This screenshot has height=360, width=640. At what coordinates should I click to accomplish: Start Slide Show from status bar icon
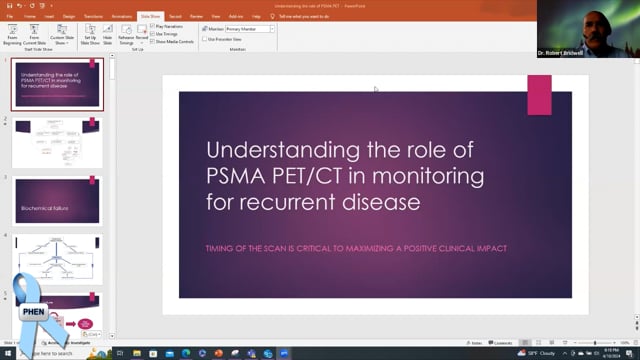[x=565, y=343]
